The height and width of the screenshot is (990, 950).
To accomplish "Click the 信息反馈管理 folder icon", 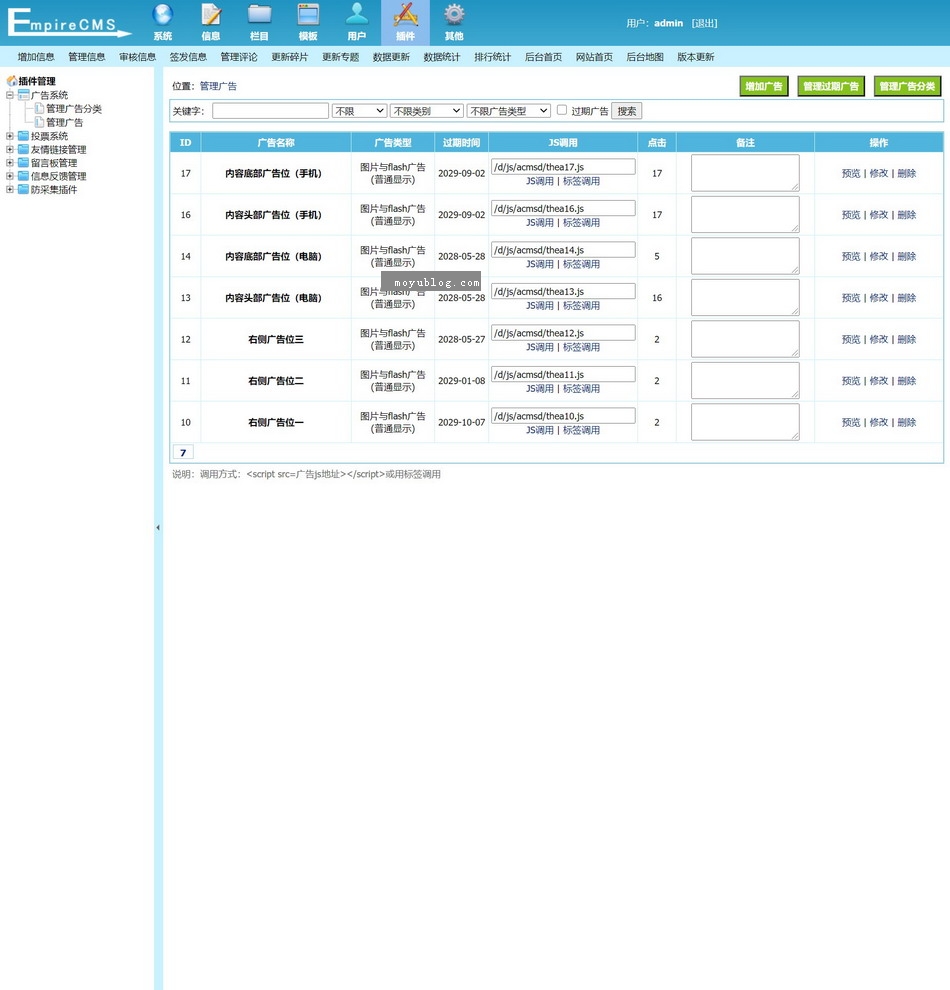I will pos(23,176).
